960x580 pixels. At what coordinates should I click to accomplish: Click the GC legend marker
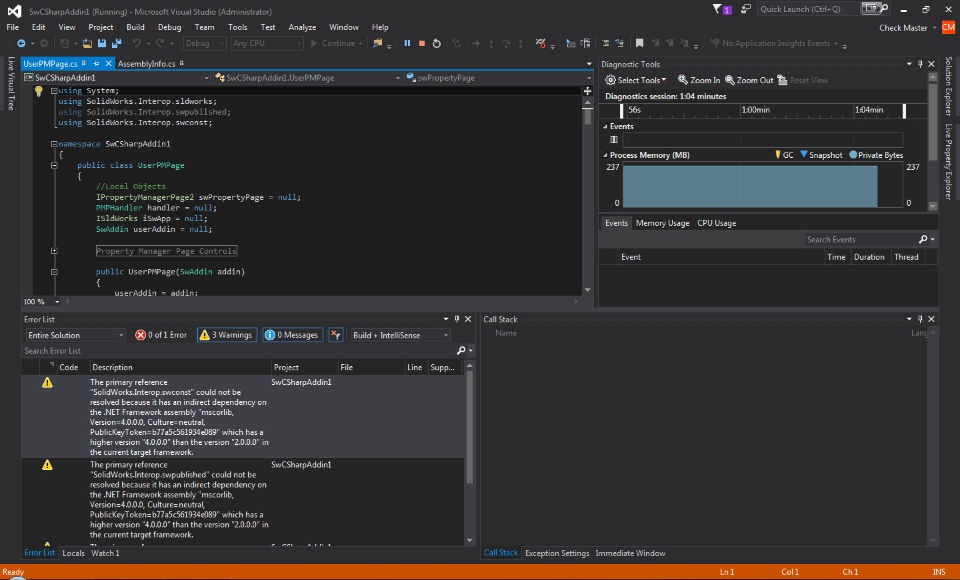tap(778, 155)
